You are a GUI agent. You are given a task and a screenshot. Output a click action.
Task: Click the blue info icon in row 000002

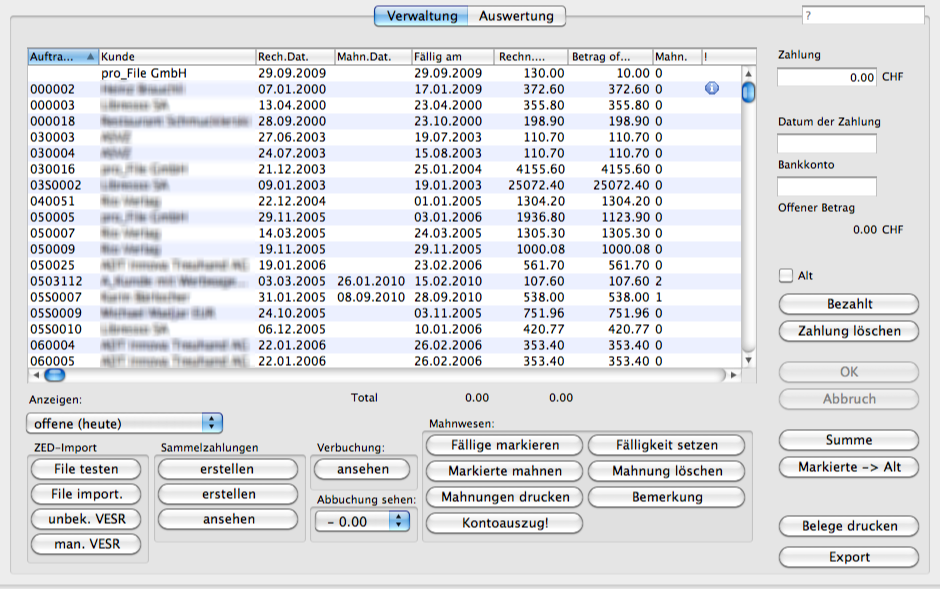point(712,89)
